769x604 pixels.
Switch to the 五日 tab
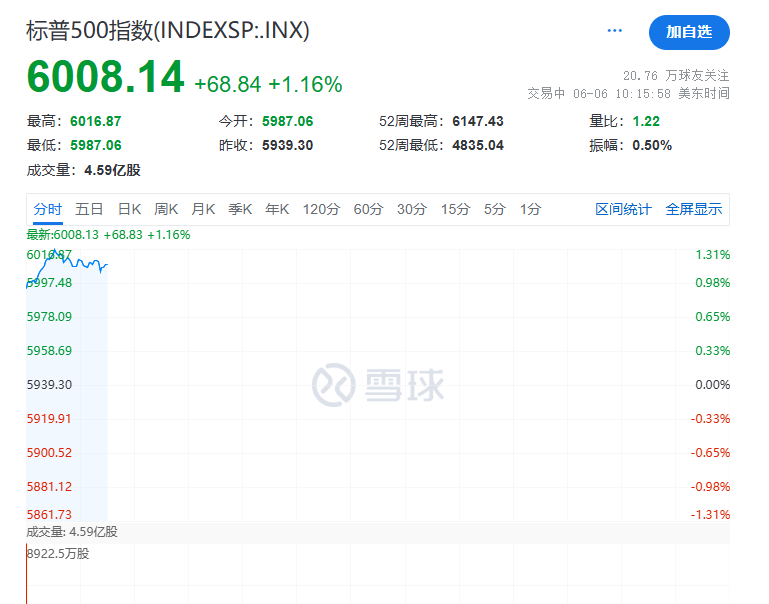coord(89,209)
